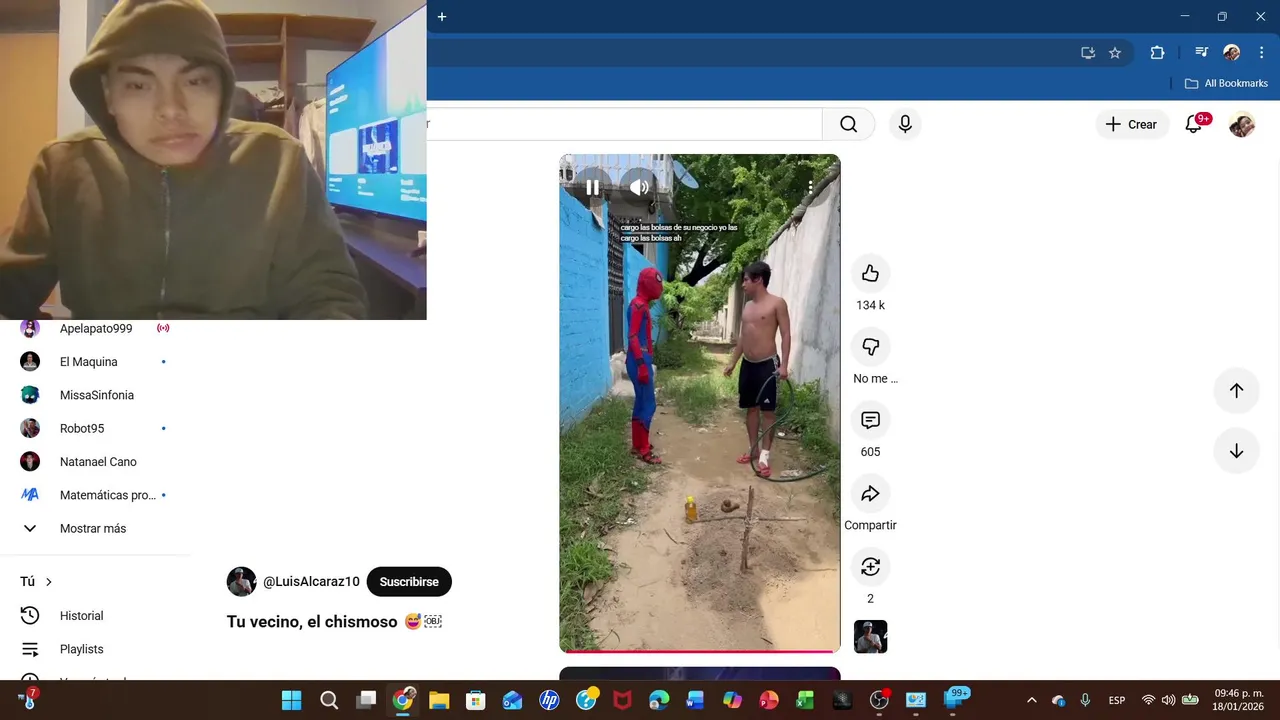Open All Bookmarks folder
This screenshot has height=720, width=1280.
[x=1226, y=83]
